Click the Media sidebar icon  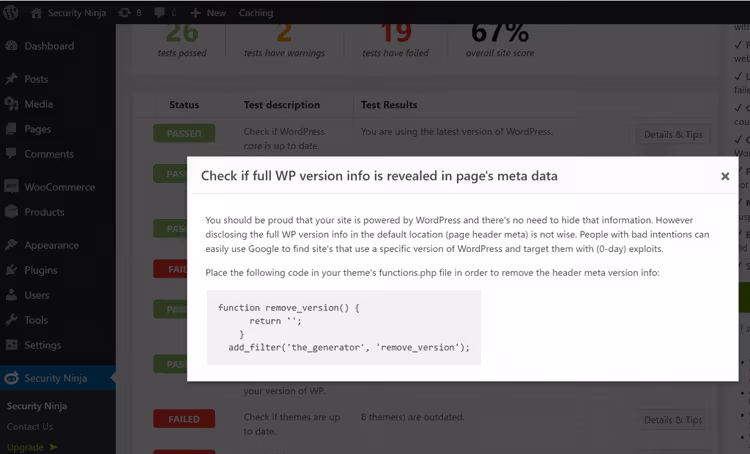click(x=11, y=104)
